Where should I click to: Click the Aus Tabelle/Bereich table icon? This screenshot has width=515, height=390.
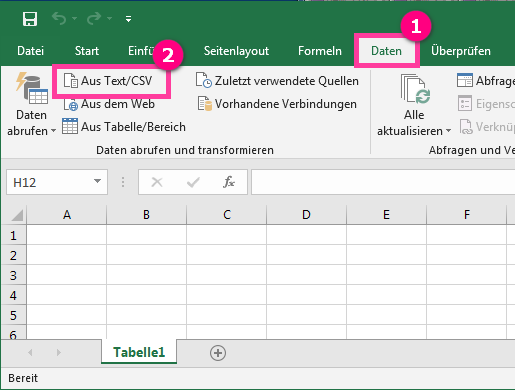(70, 126)
